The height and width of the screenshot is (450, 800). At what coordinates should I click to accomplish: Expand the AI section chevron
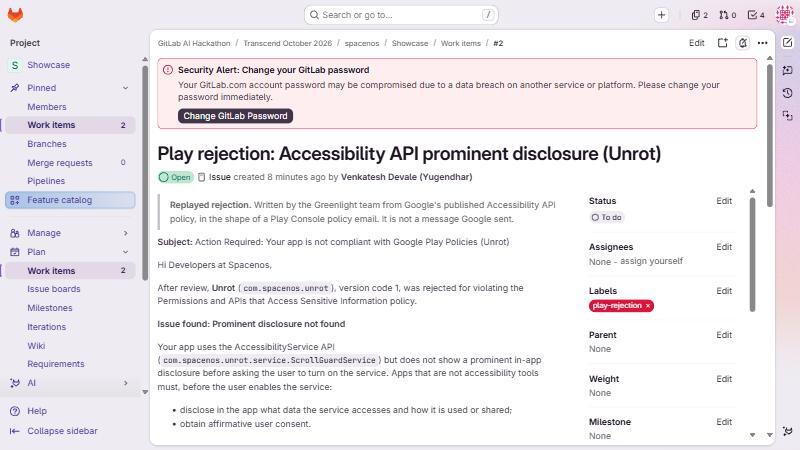click(126, 383)
